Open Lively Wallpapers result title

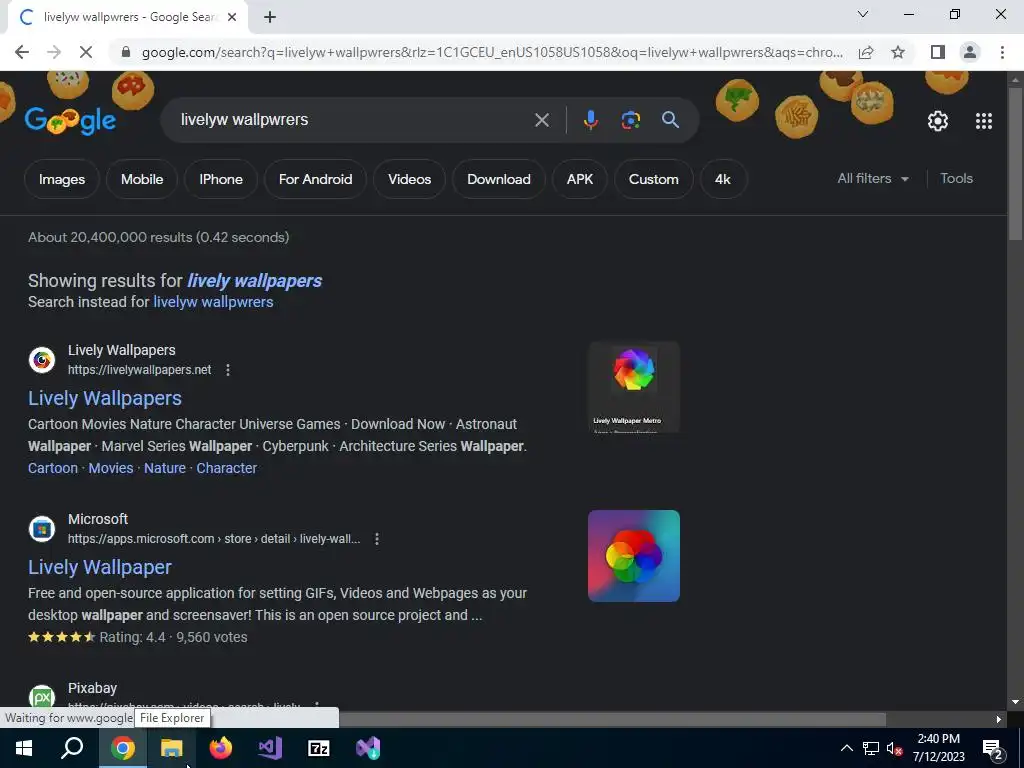(105, 398)
